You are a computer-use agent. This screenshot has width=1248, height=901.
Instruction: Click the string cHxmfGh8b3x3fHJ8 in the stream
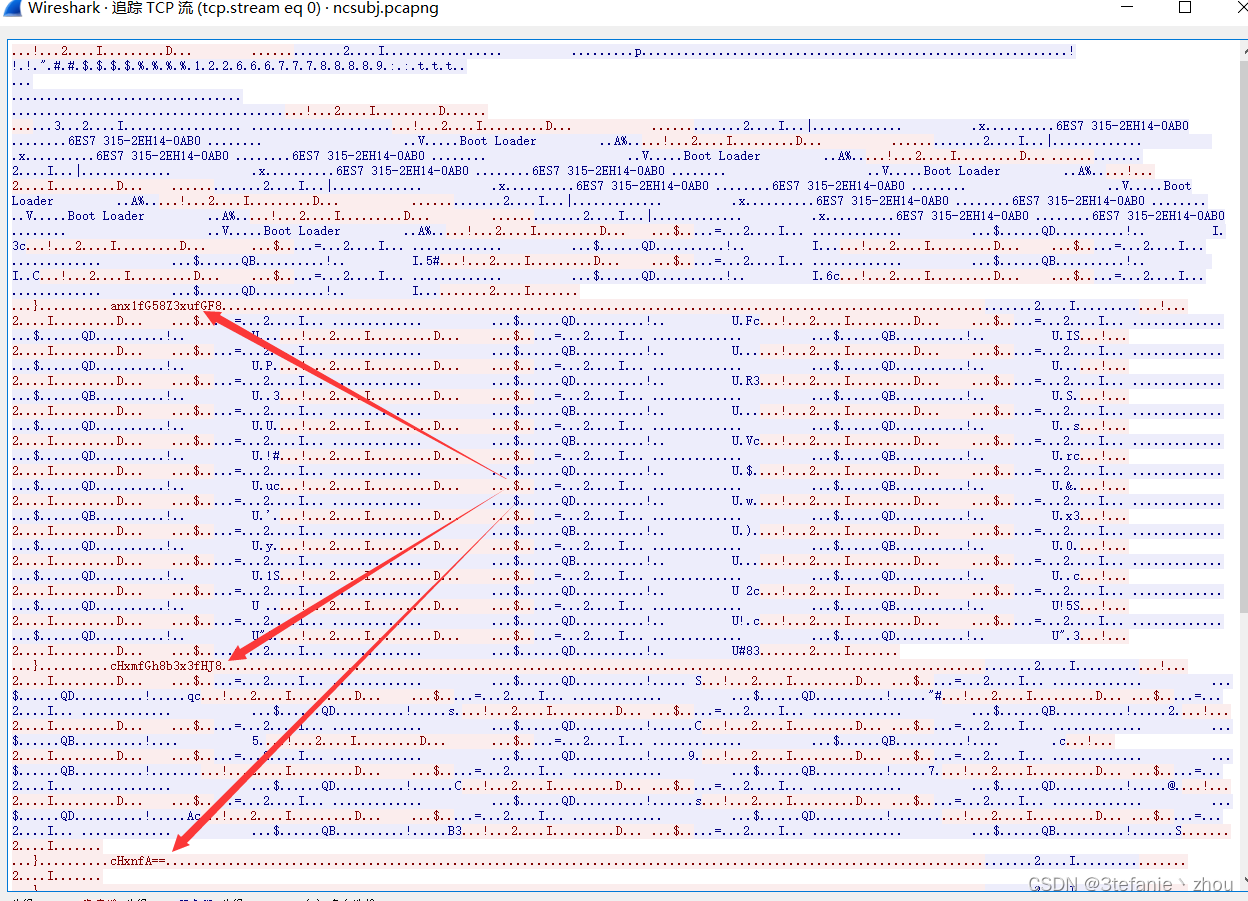coord(167,666)
